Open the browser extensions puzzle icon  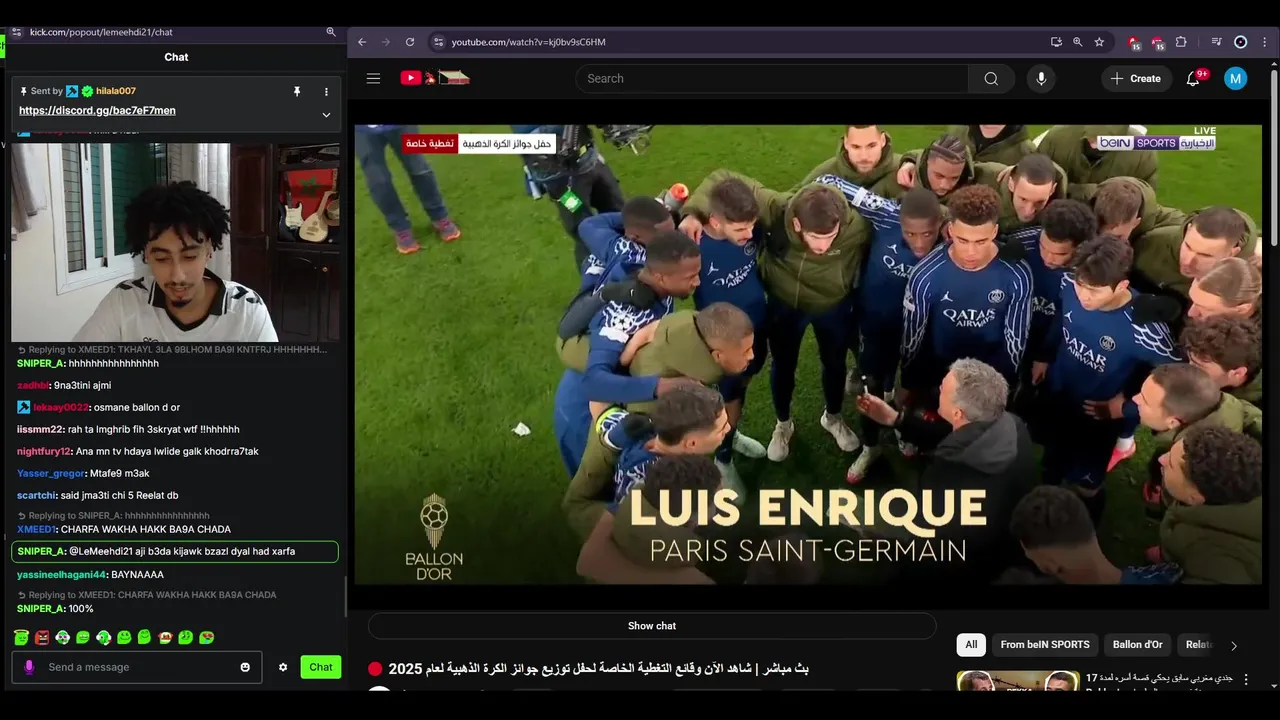click(x=1181, y=42)
